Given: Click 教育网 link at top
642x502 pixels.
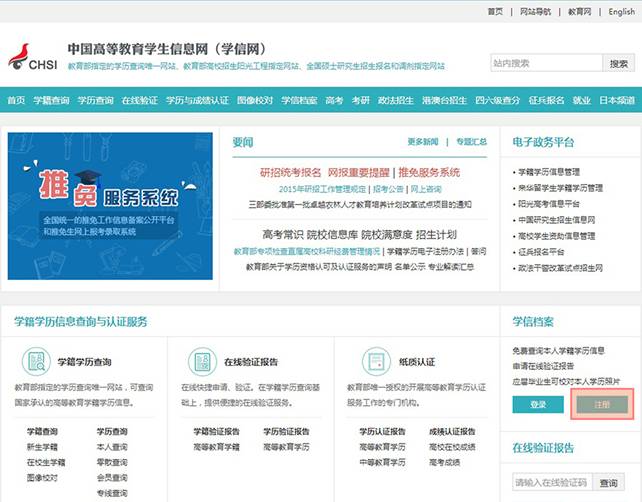Looking at the screenshot, I should click(x=580, y=11).
